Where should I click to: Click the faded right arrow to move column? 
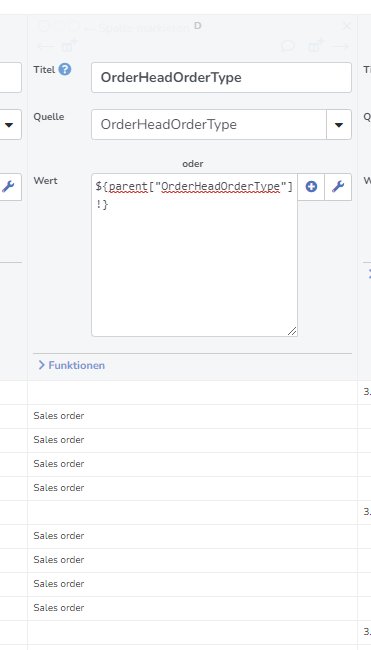[x=340, y=46]
